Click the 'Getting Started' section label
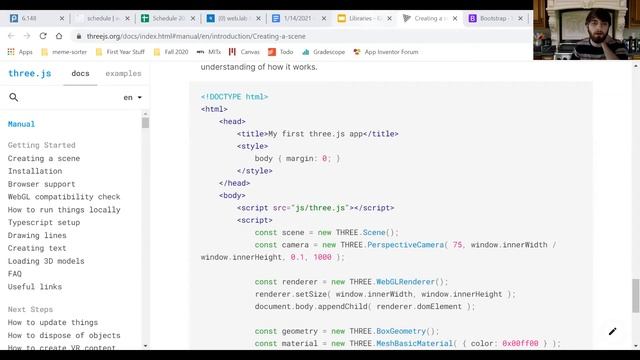 click(x=42, y=145)
